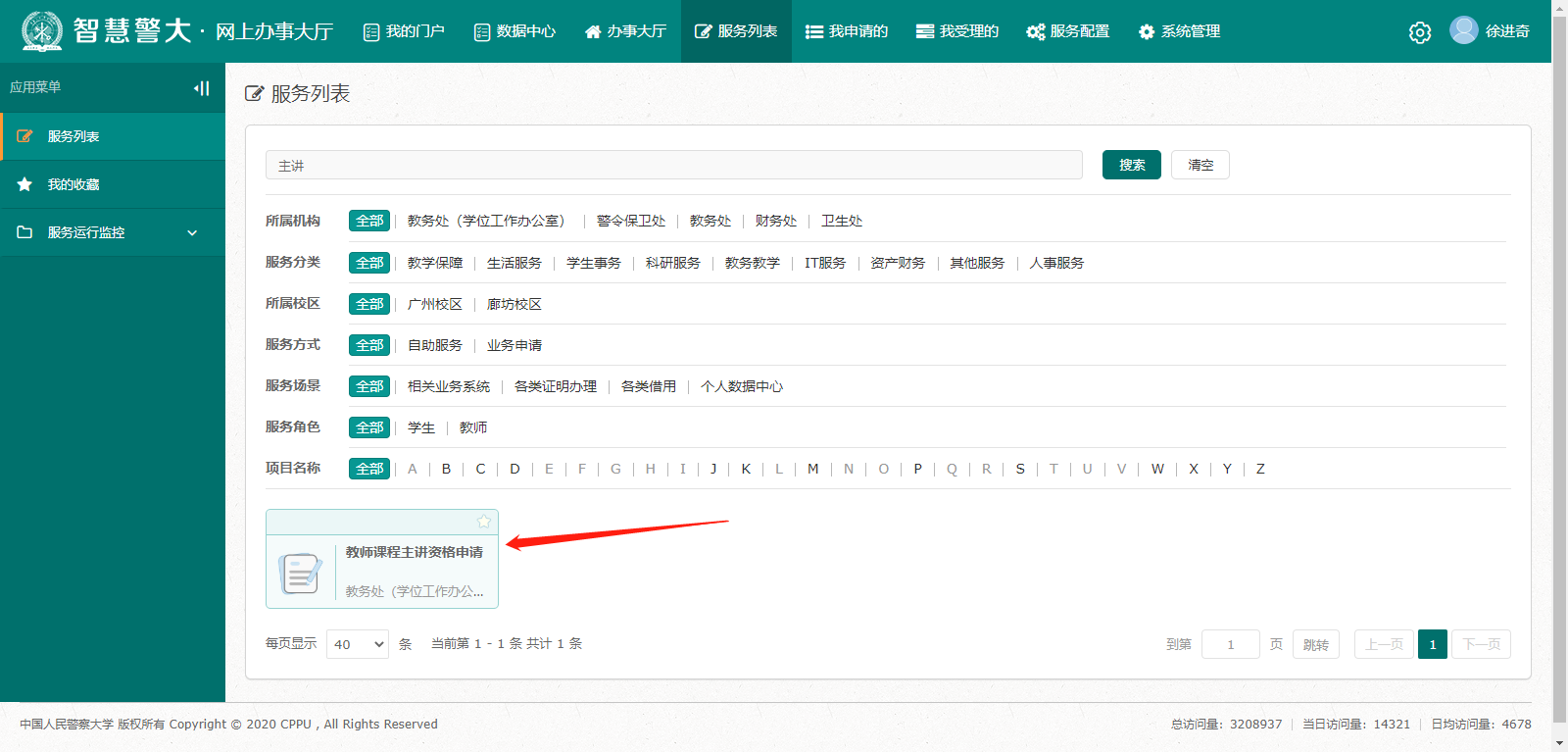Open the 办事大厅 top menu
The height and width of the screenshot is (752, 1568).
pos(625,31)
